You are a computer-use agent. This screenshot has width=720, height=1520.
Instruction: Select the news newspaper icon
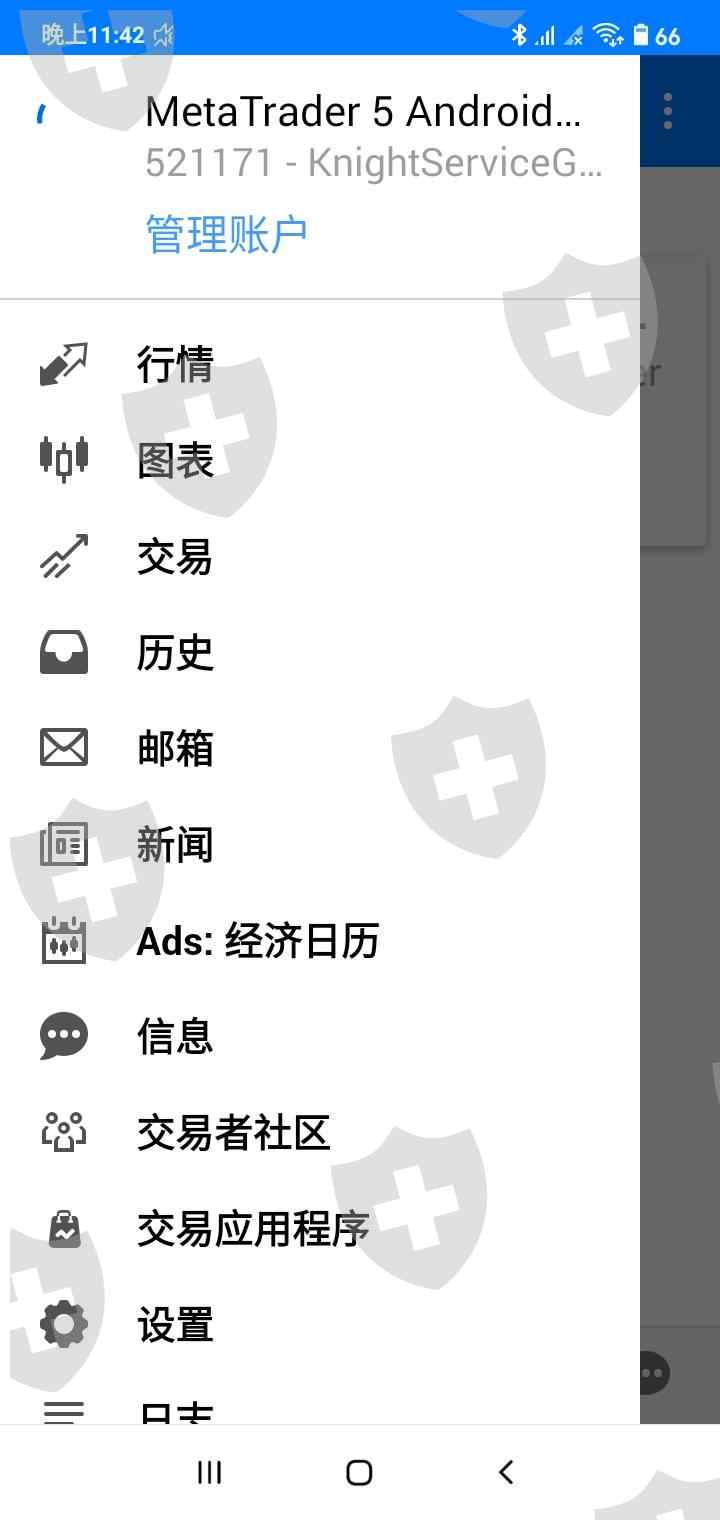(64, 844)
